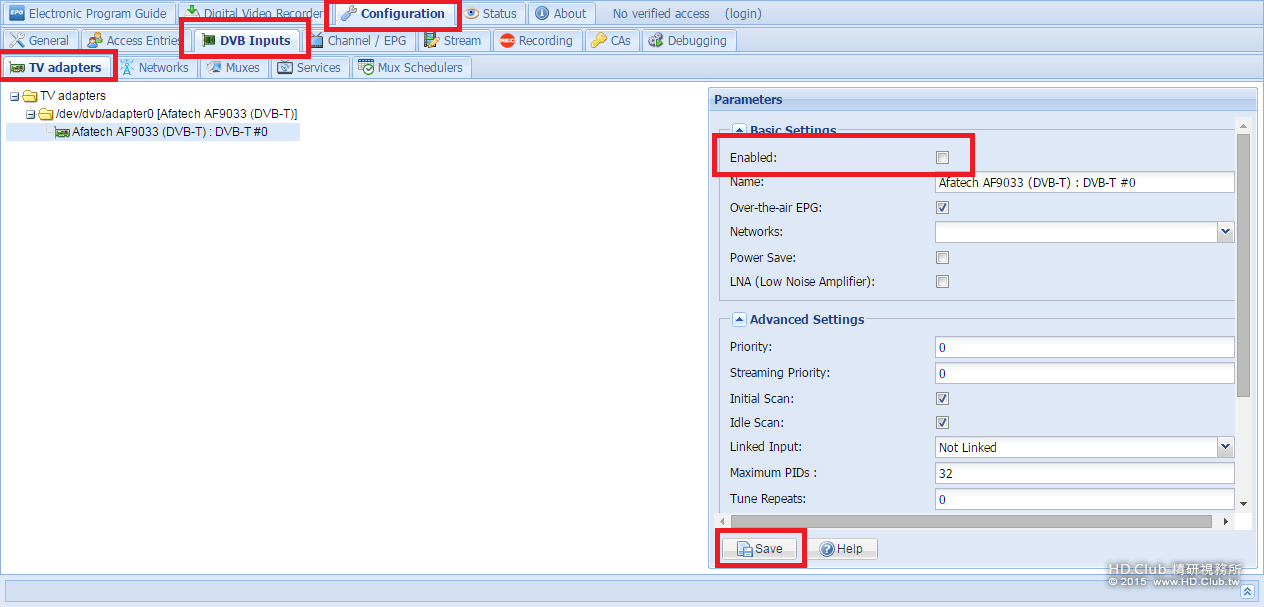Click the Help button

pyautogui.click(x=841, y=549)
